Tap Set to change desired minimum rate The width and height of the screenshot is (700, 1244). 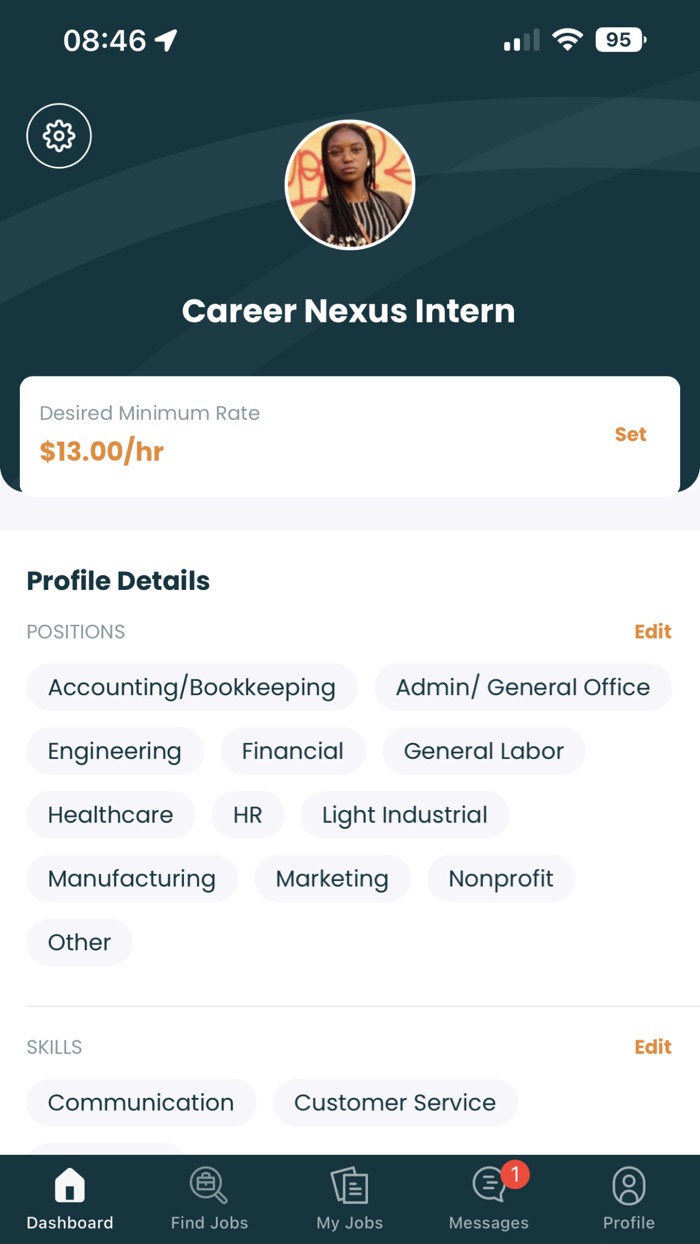point(630,434)
